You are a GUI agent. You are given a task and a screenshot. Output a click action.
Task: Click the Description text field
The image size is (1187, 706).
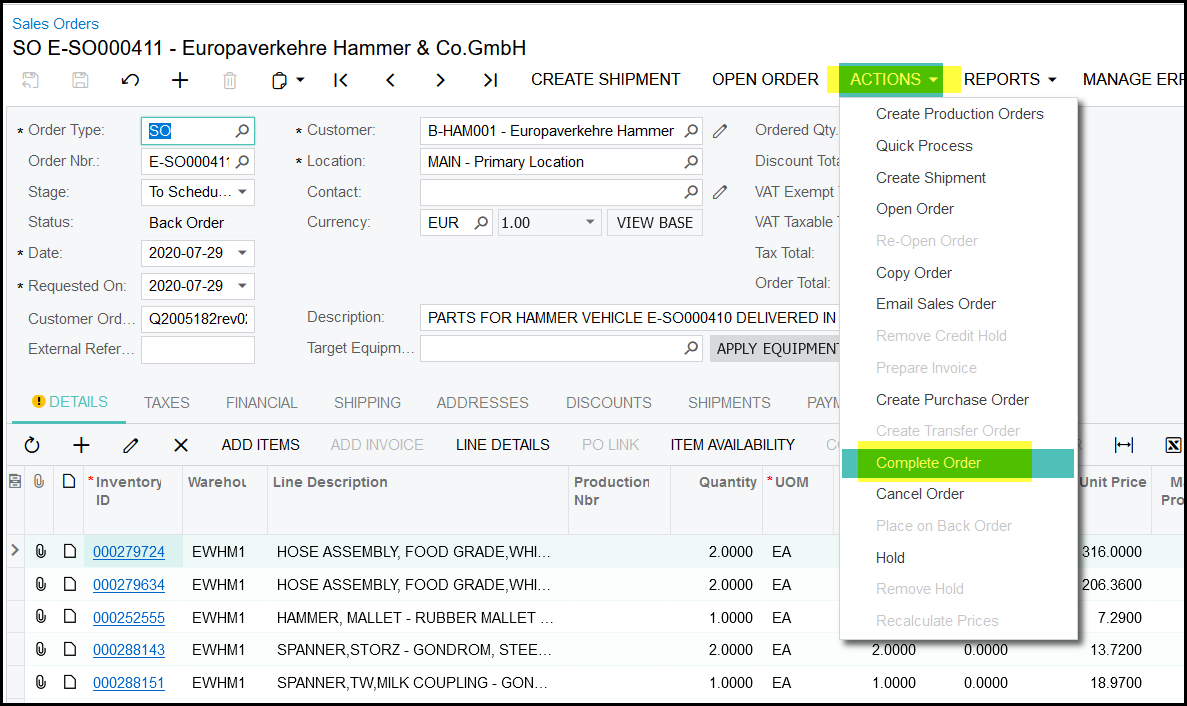point(628,318)
